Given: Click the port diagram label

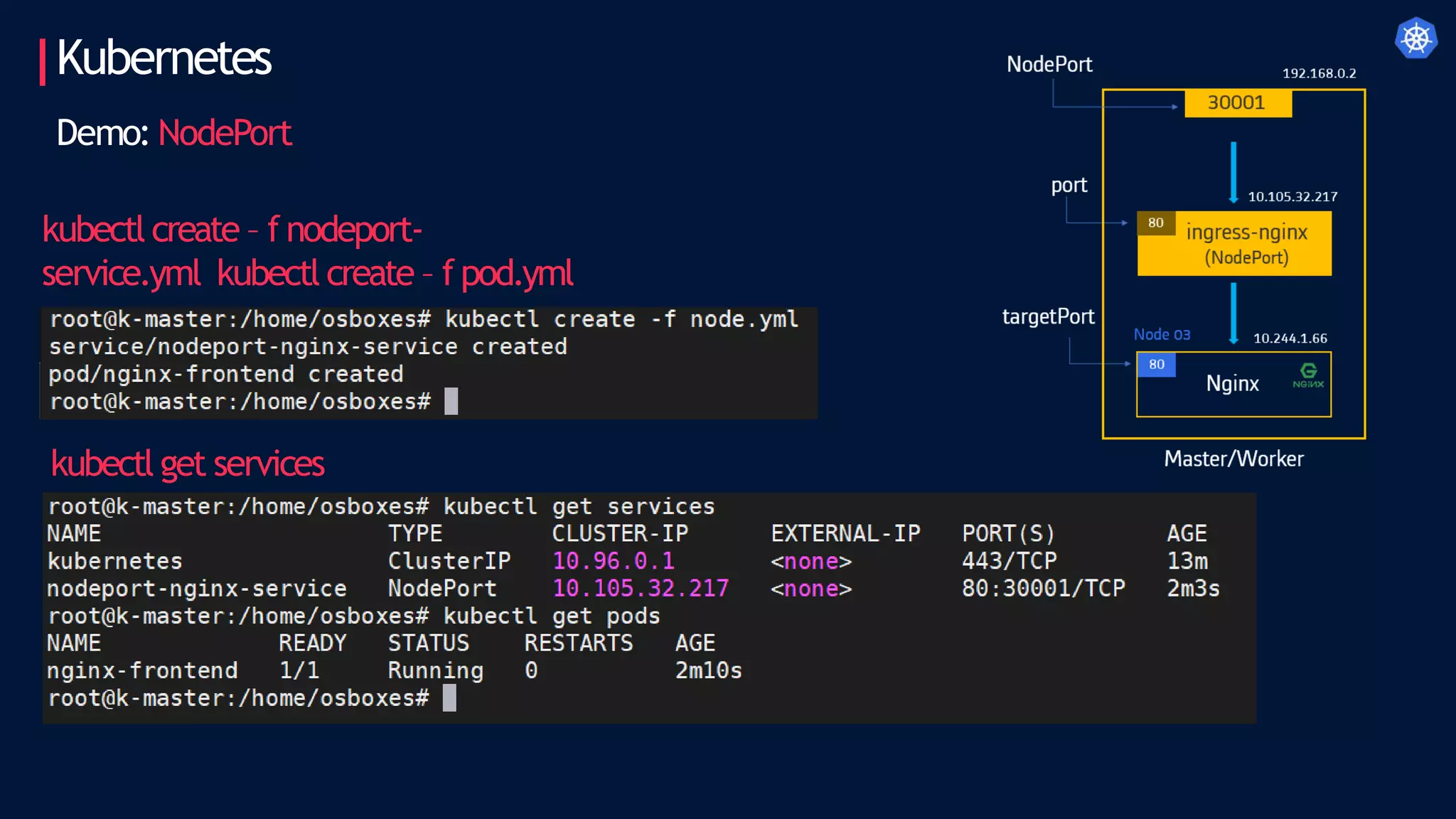Looking at the screenshot, I should (1069, 186).
